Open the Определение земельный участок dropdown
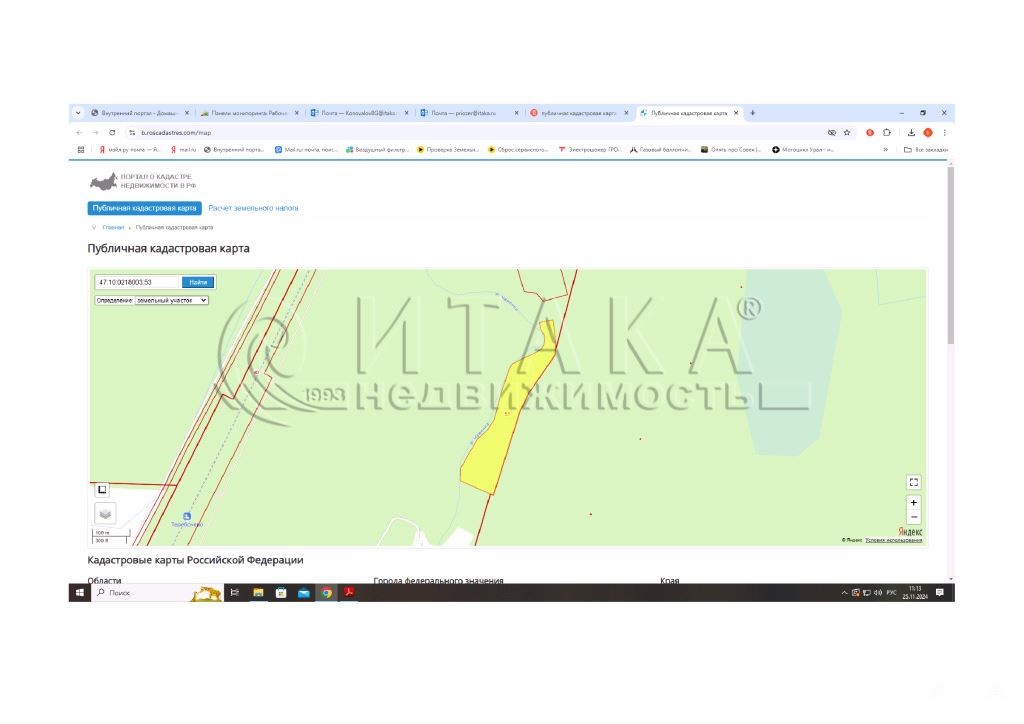The image size is (1024, 724). pyautogui.click(x=171, y=300)
